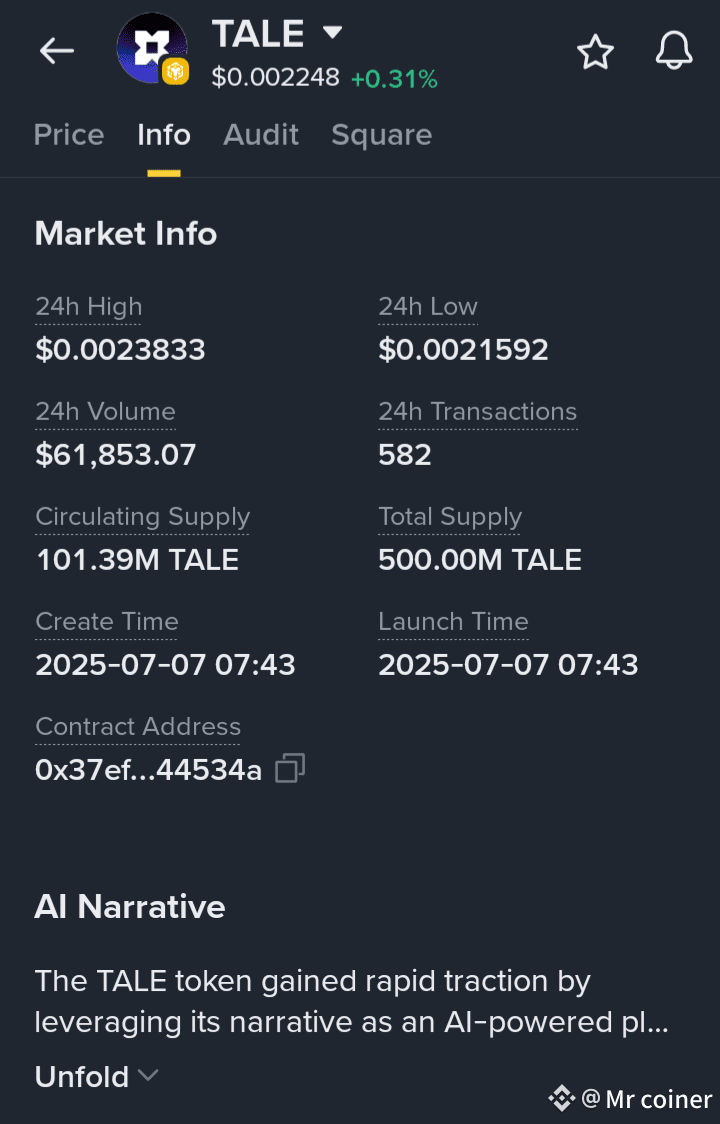Viewport: 720px width, 1124px height.
Task: Open the TALE token dropdown arrow
Action: 332,32
